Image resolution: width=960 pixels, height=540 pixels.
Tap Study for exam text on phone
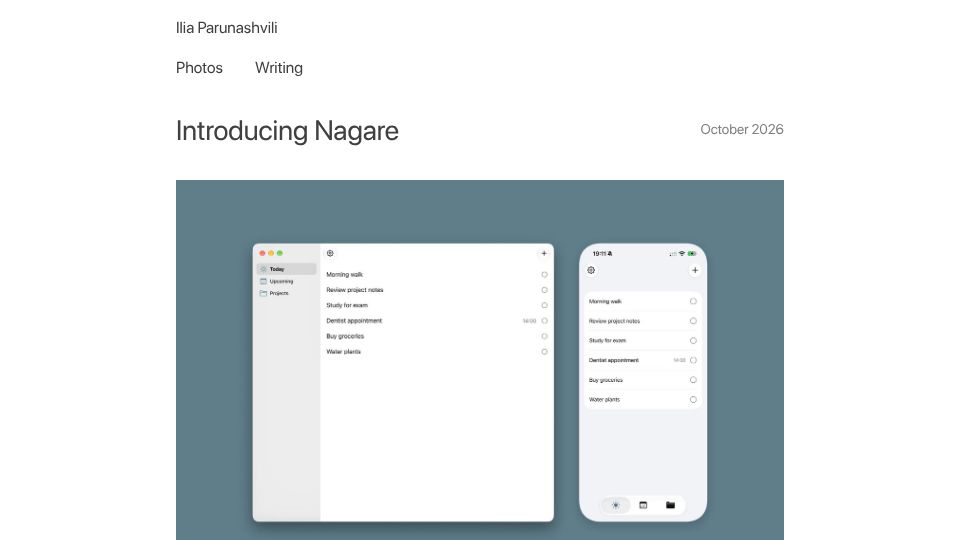(607, 340)
